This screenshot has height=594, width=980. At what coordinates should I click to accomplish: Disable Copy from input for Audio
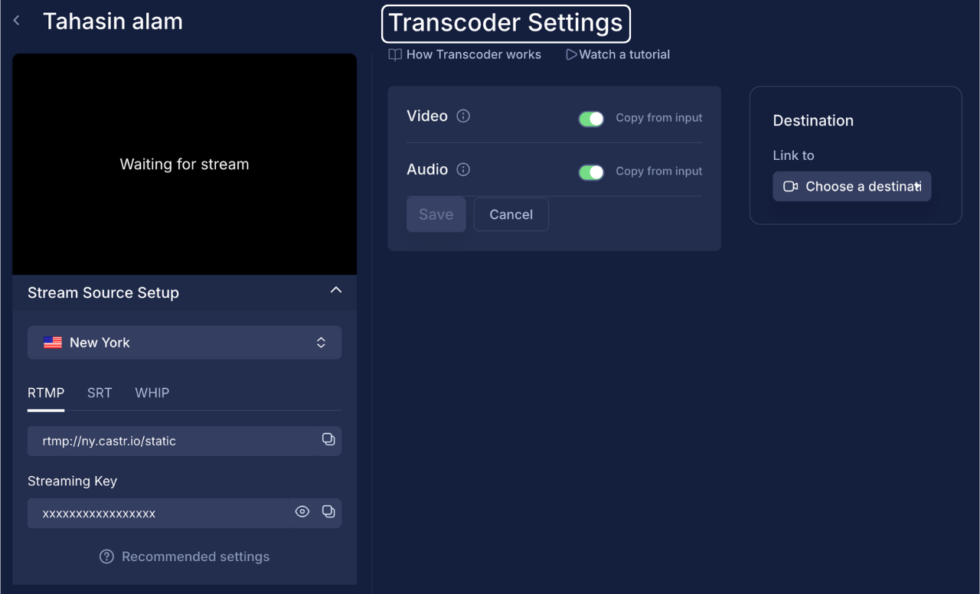pyautogui.click(x=591, y=171)
